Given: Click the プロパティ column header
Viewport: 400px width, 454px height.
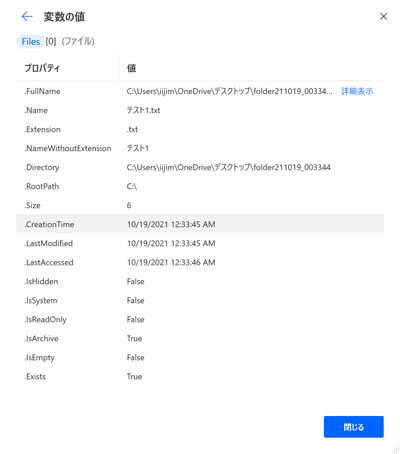Looking at the screenshot, I should click(42, 68).
